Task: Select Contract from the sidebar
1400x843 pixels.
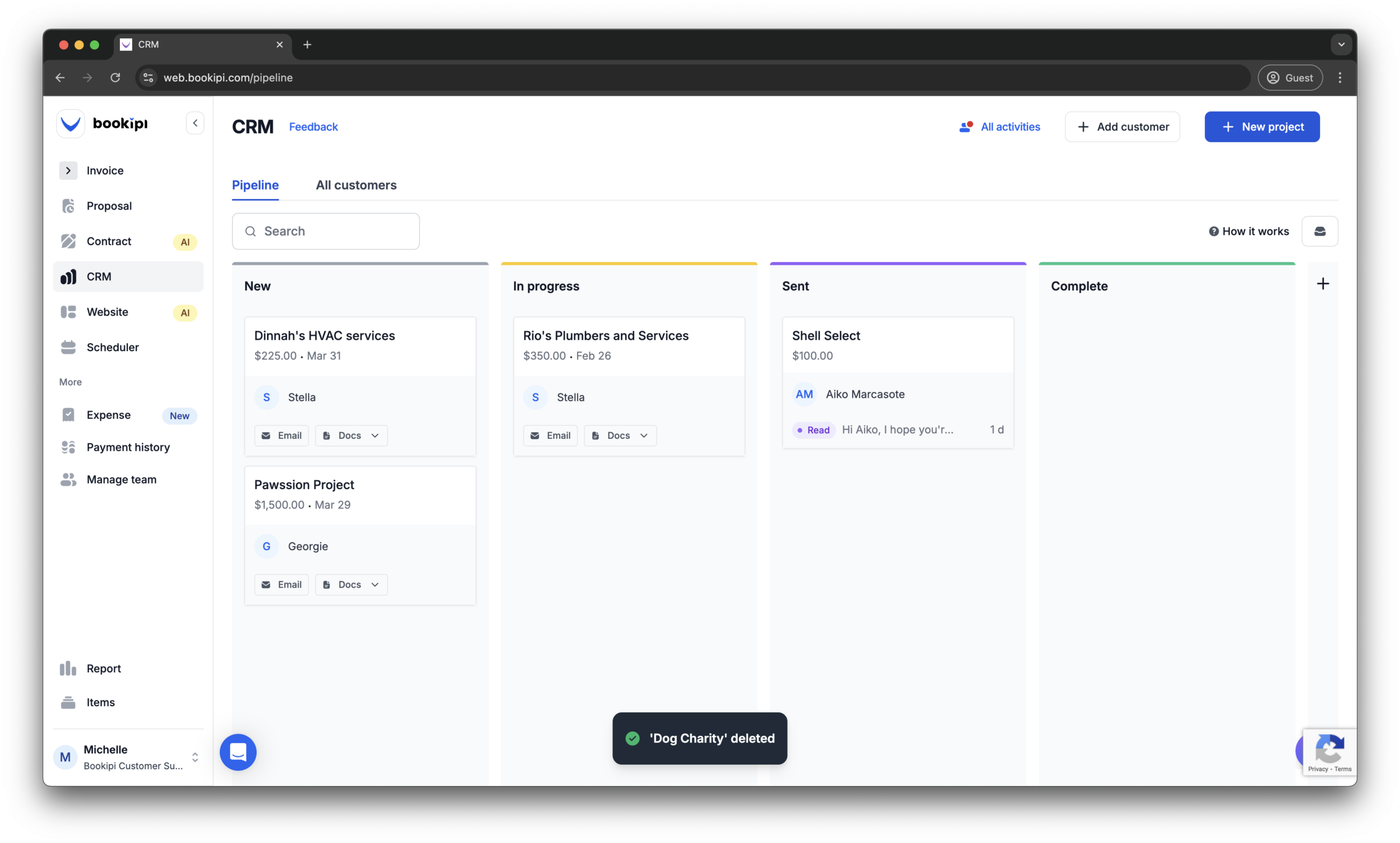Action: pyautogui.click(x=108, y=241)
